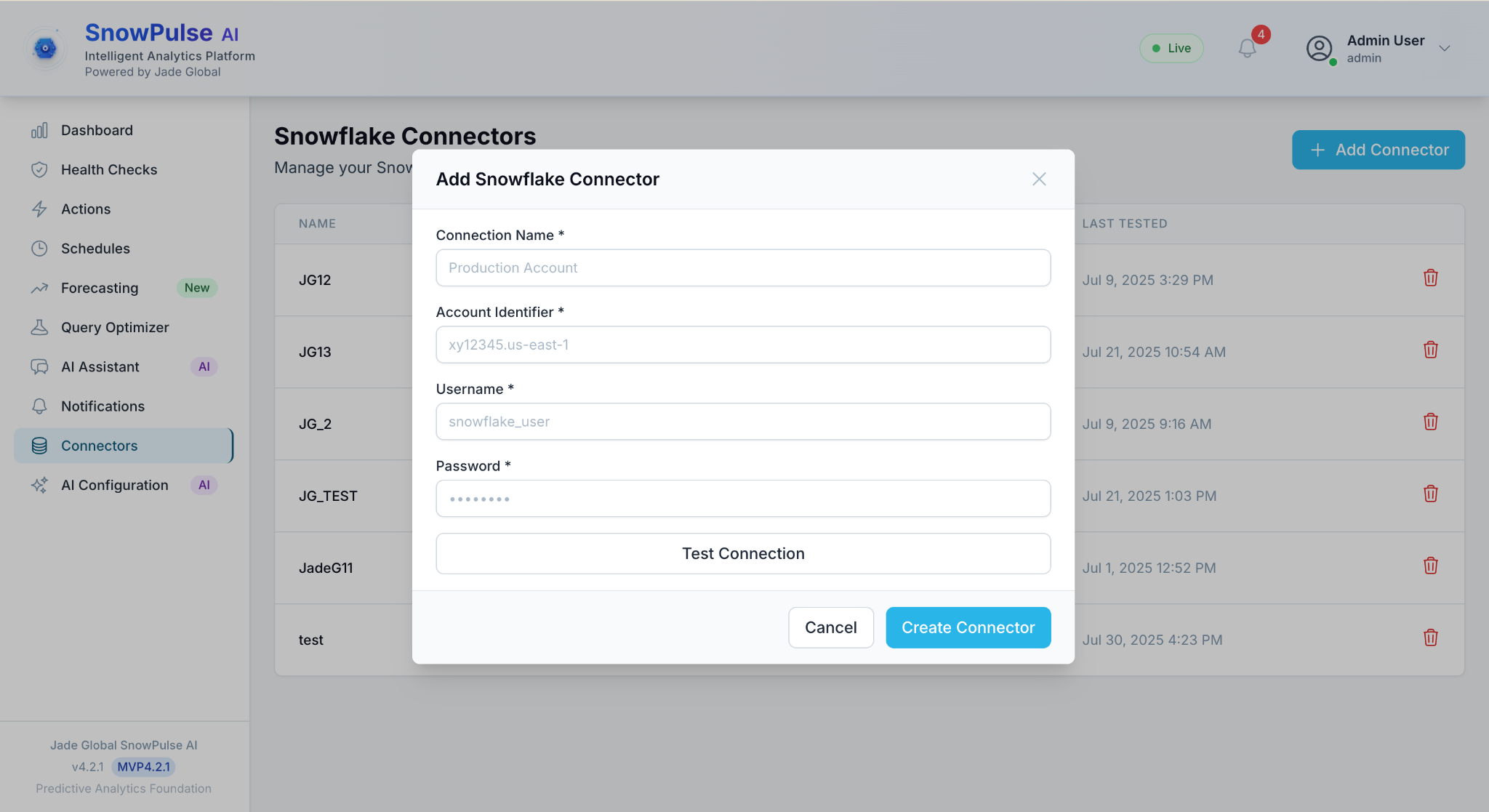The width and height of the screenshot is (1489, 812).
Task: Expand the Admin User dropdown chevron
Action: tap(1445, 49)
